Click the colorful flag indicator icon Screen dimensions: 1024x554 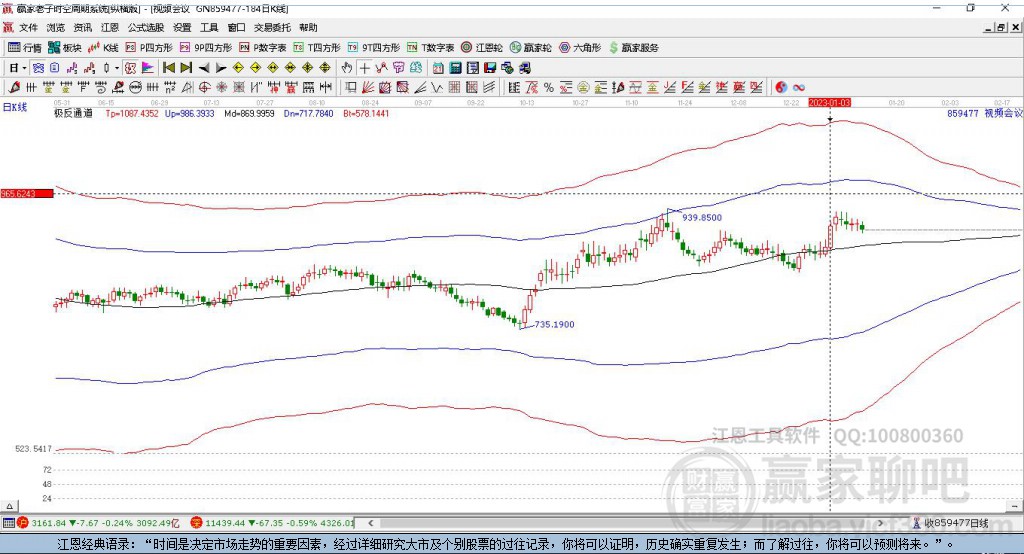click(148, 68)
